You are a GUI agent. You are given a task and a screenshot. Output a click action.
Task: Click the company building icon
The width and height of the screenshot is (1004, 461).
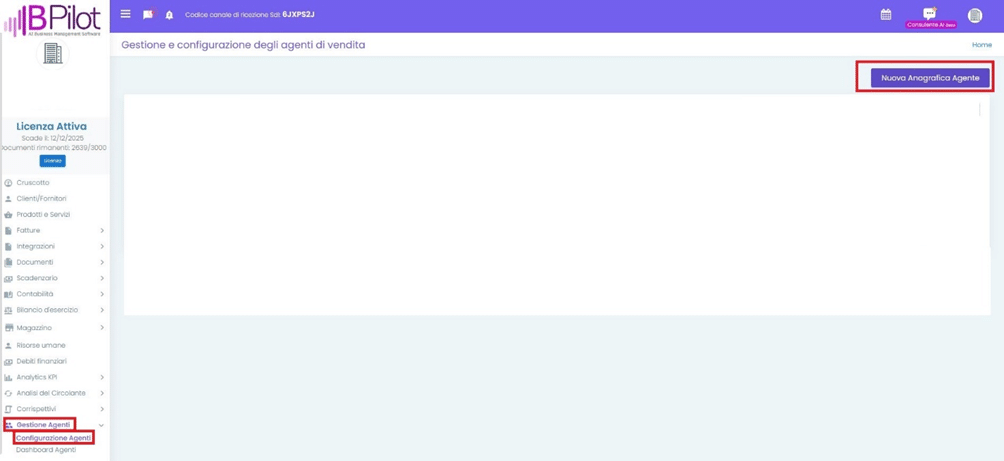pyautogui.click(x=53, y=54)
